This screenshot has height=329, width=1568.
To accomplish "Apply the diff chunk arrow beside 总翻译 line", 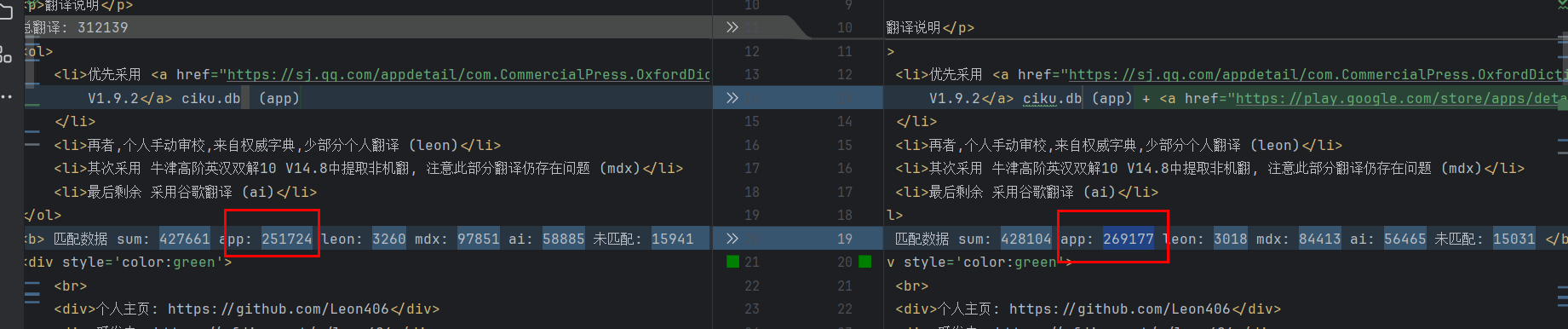I will pos(732,27).
